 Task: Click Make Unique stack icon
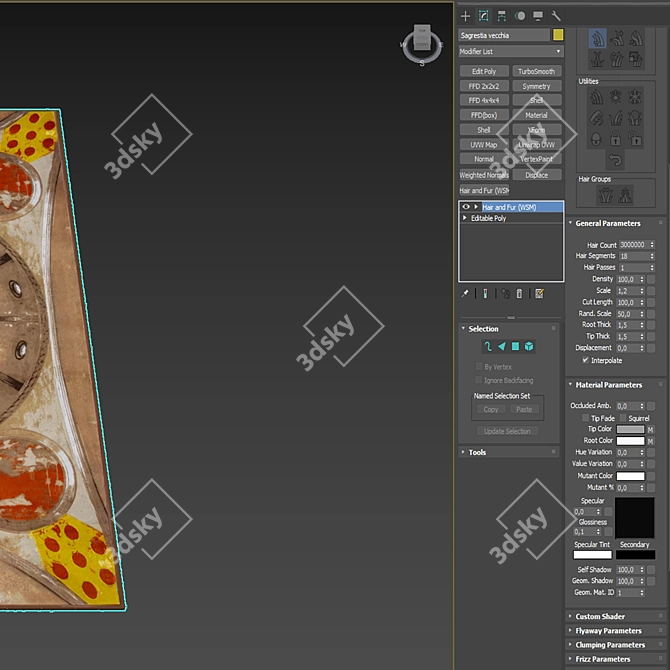coord(505,294)
